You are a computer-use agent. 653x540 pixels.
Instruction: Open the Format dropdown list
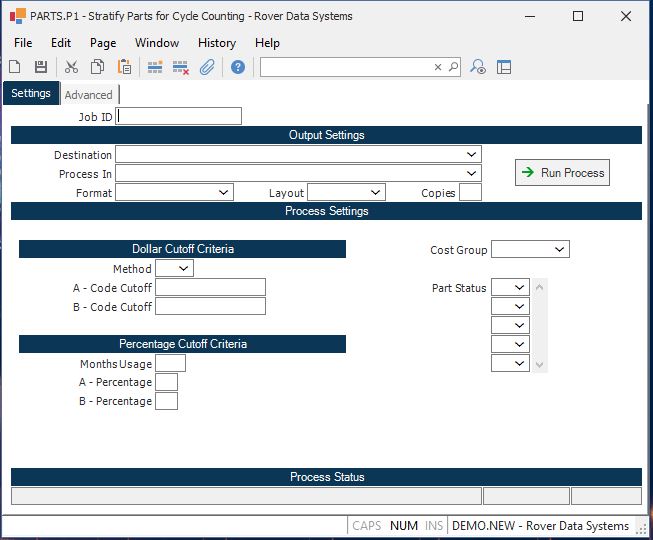tap(223, 192)
